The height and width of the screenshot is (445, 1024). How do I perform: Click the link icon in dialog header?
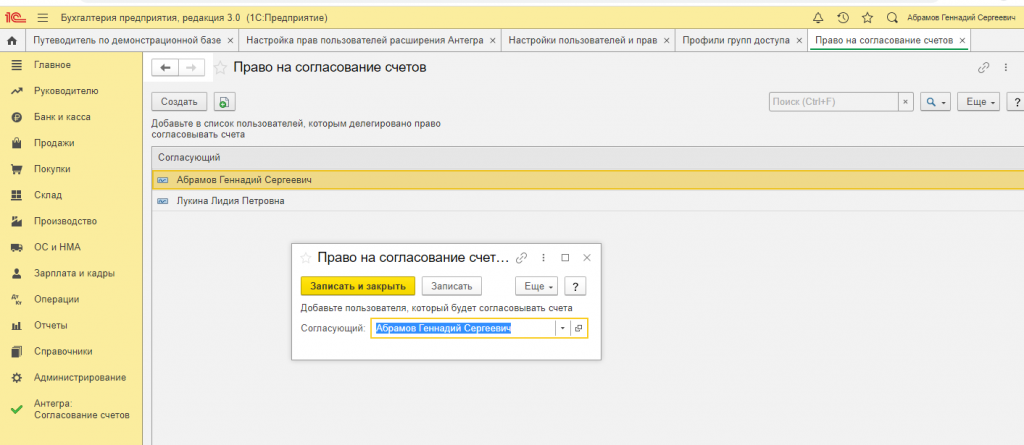521,258
